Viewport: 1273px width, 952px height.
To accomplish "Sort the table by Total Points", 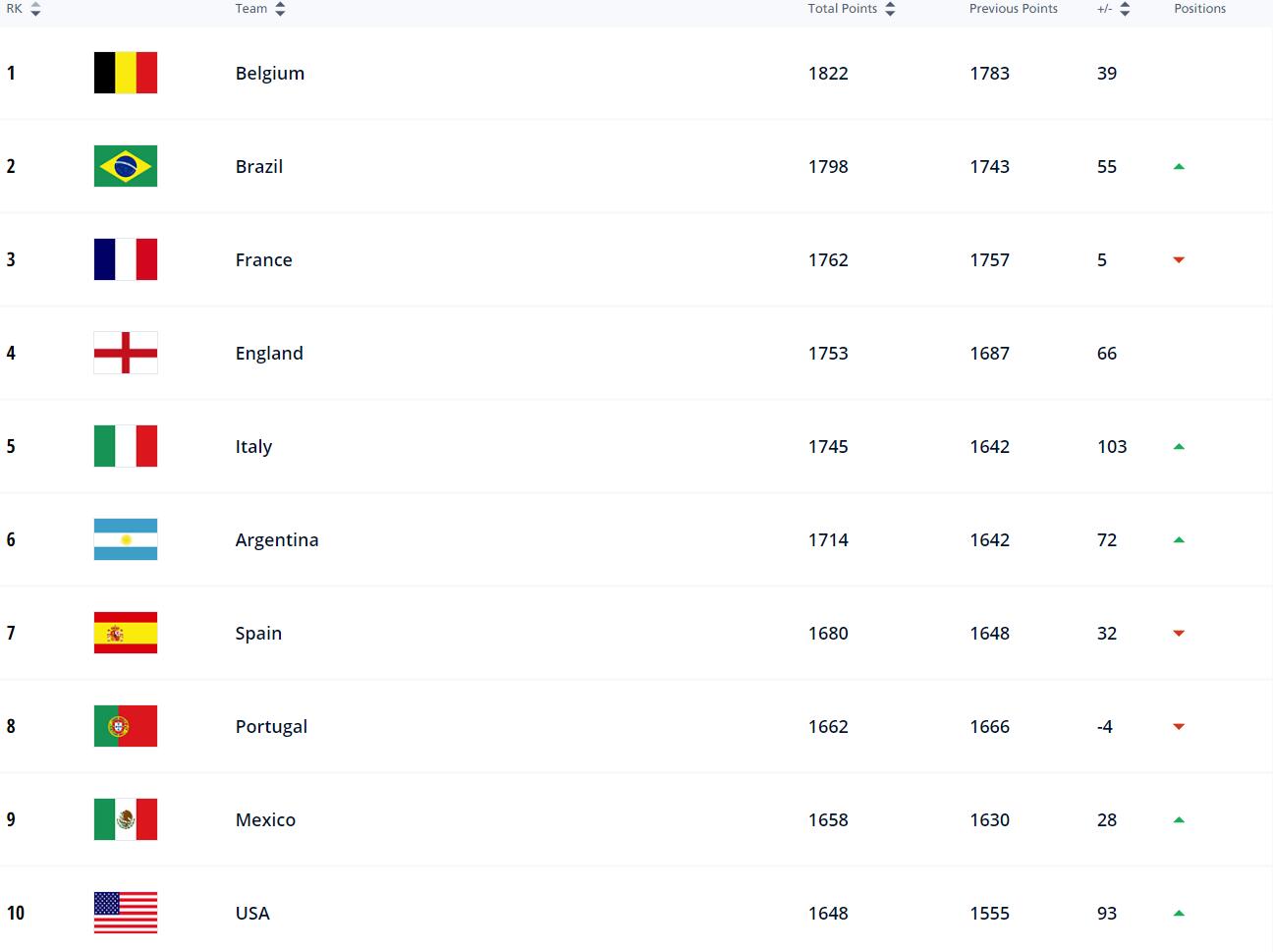I will tap(890, 9).
